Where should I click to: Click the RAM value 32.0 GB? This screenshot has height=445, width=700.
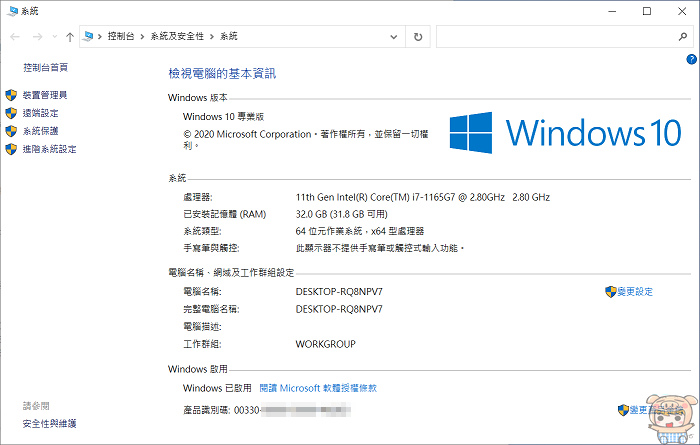tap(342, 214)
